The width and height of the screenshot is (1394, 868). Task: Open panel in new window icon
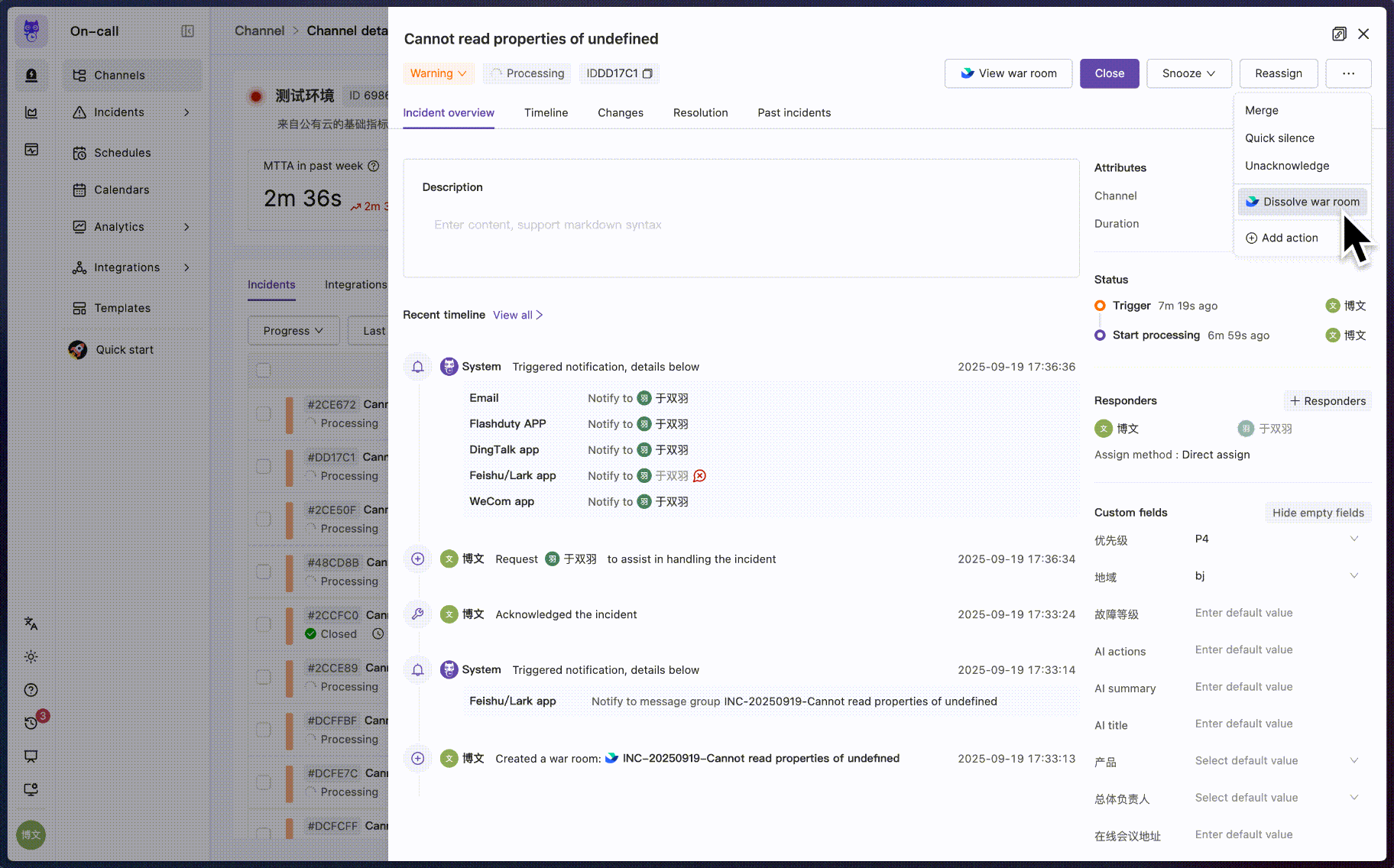click(x=1339, y=34)
